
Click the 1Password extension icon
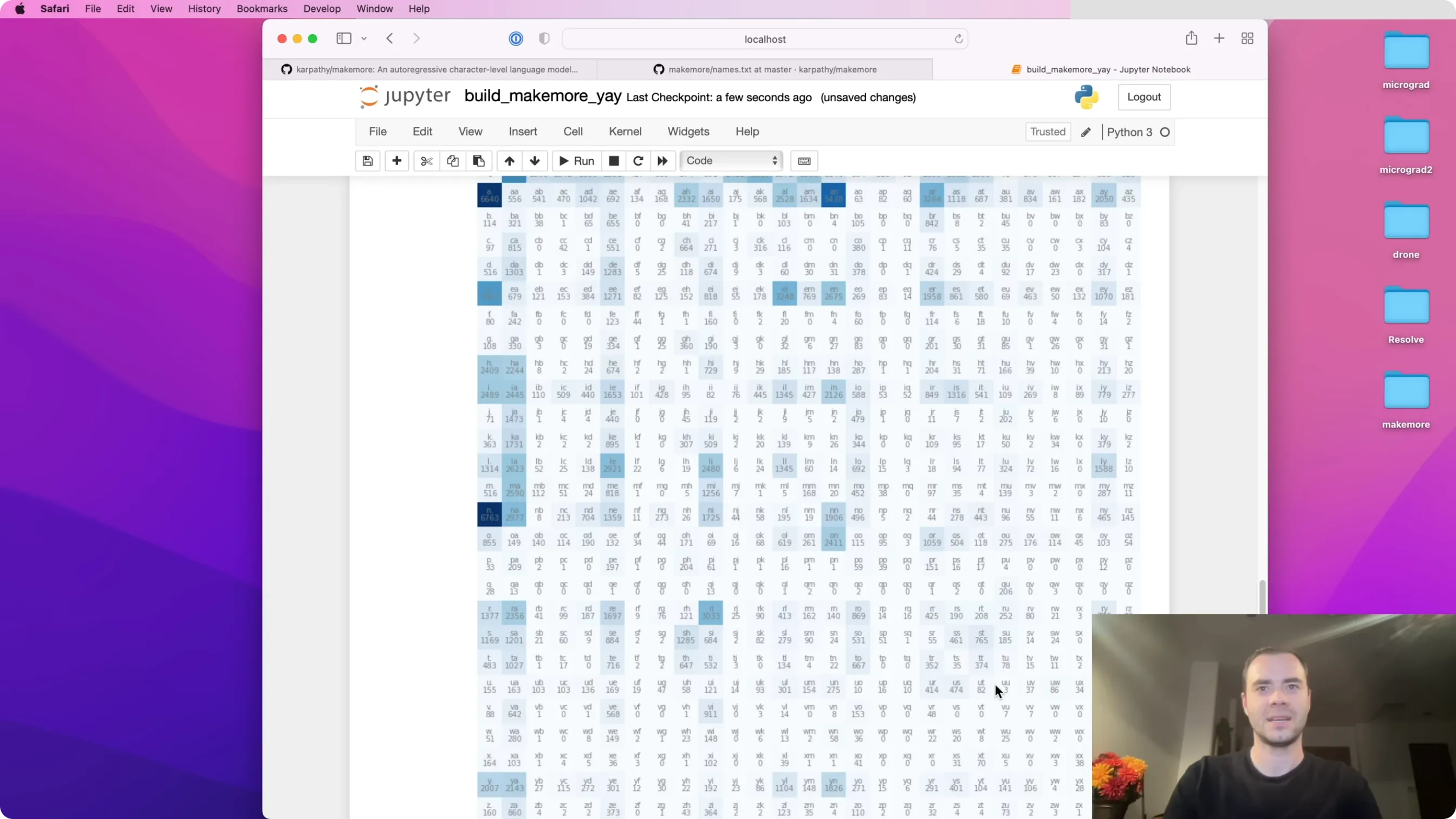pos(516,38)
